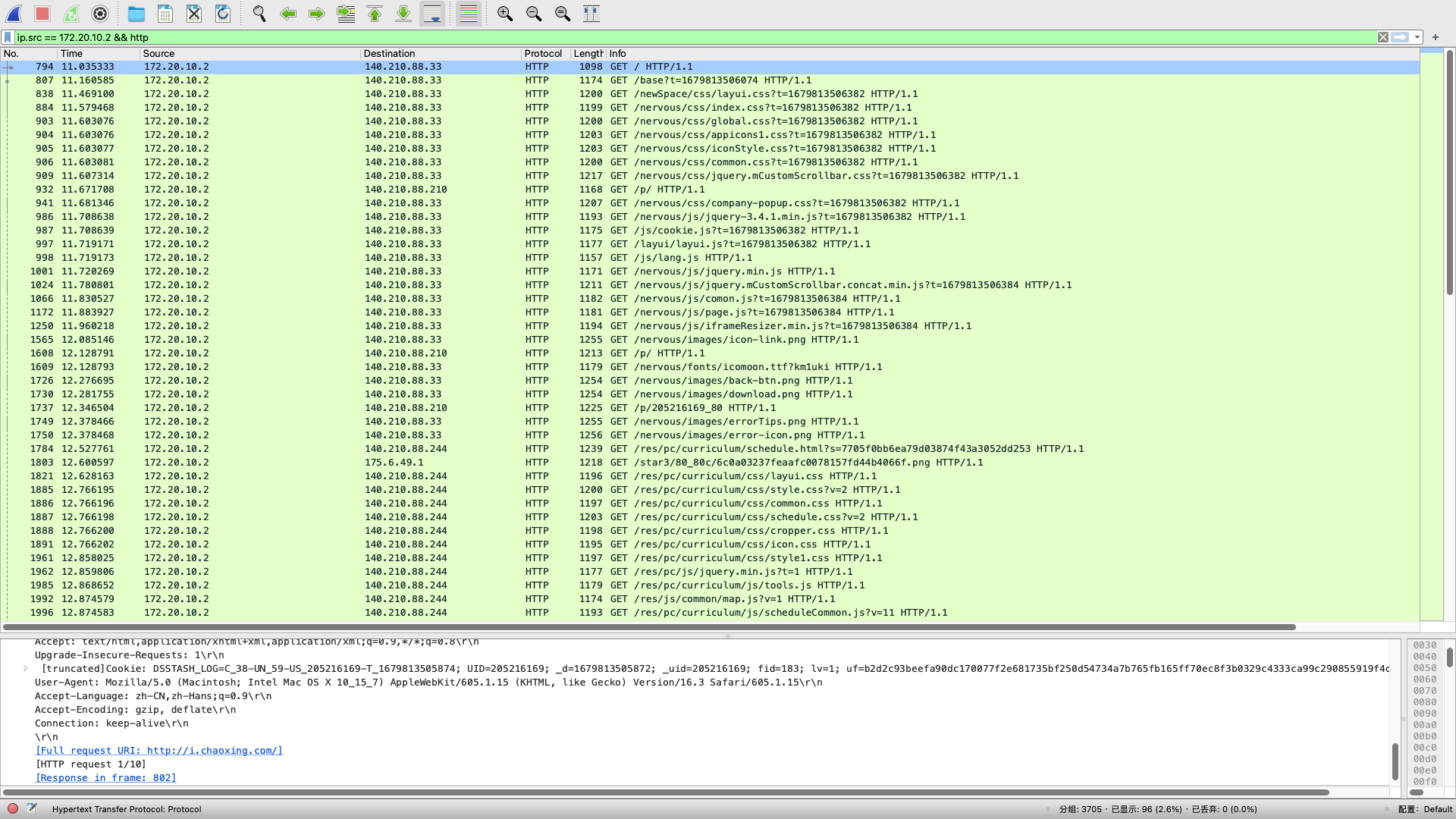
Task: Add a display filter button
Action: click(x=1436, y=37)
